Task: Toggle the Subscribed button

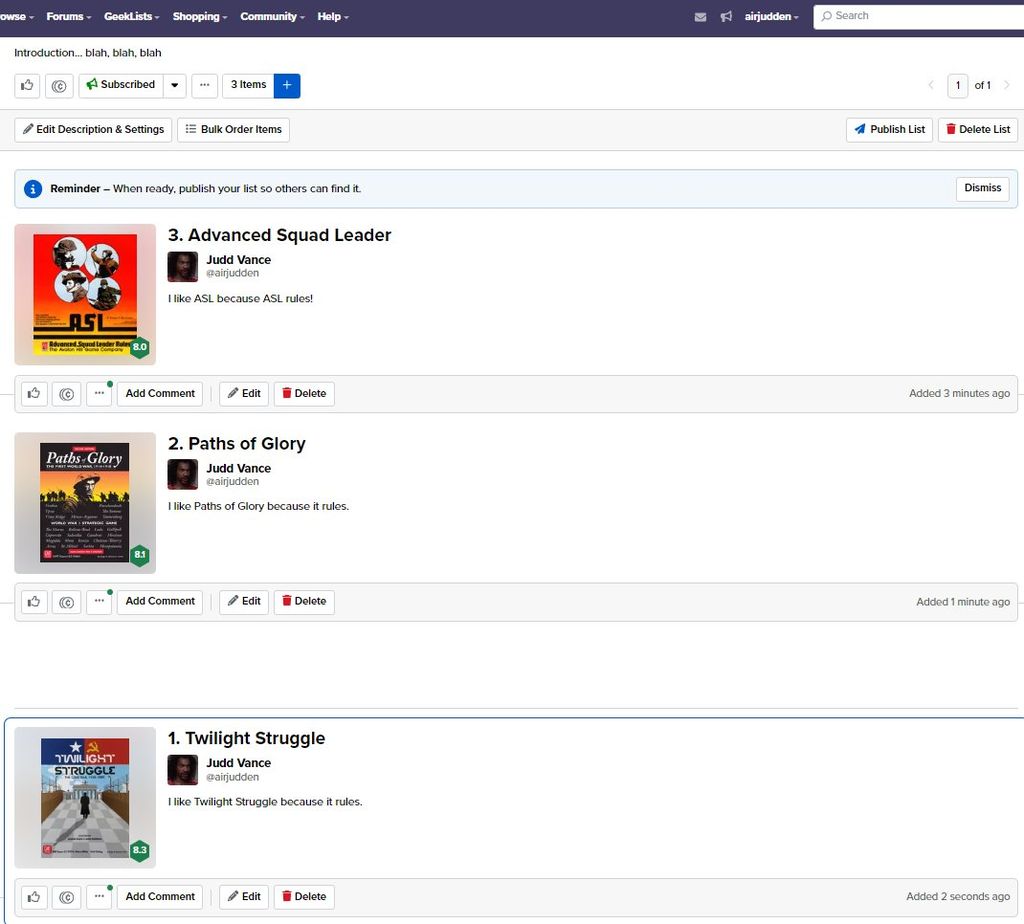Action: [x=121, y=86]
